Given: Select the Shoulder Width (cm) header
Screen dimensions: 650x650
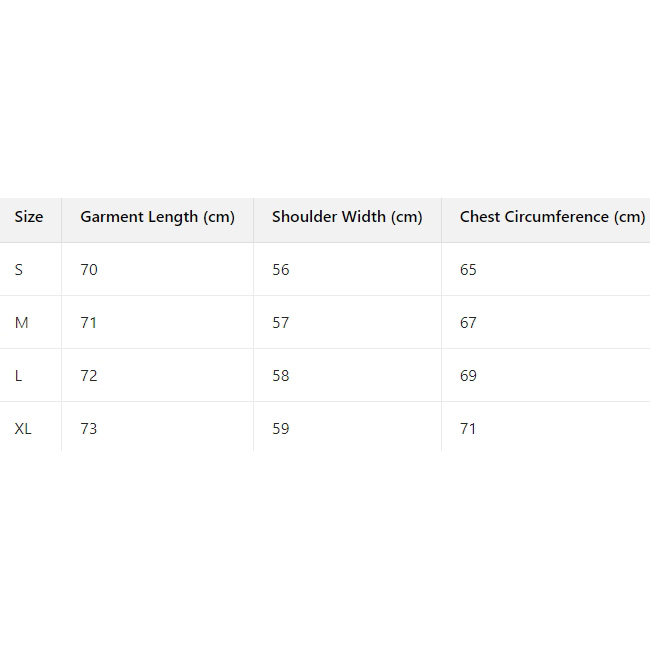Looking at the screenshot, I should point(347,217).
